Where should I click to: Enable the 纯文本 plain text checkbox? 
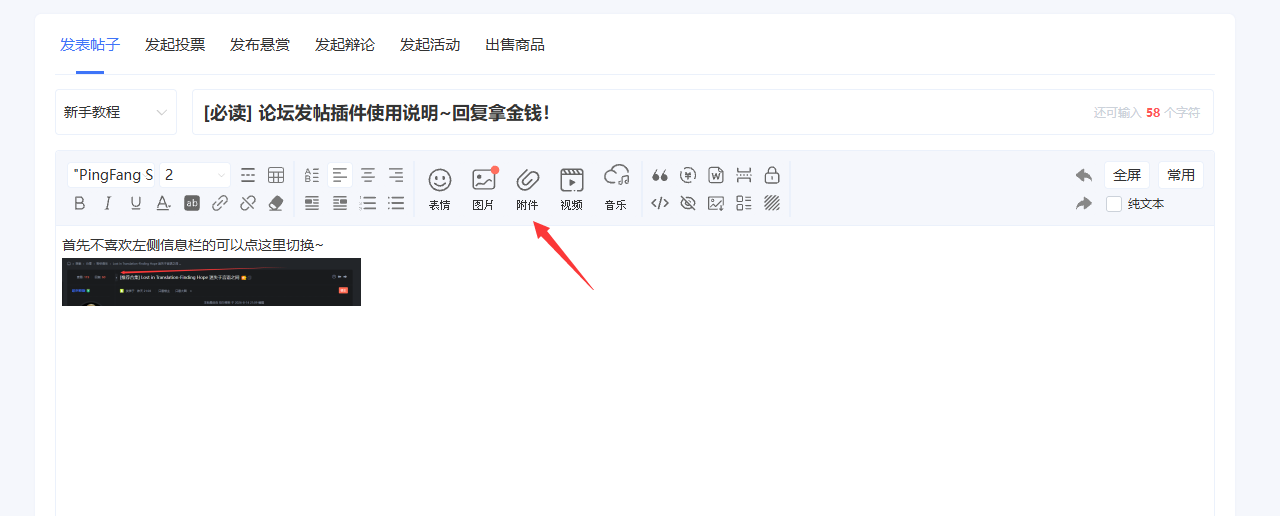[x=1114, y=204]
